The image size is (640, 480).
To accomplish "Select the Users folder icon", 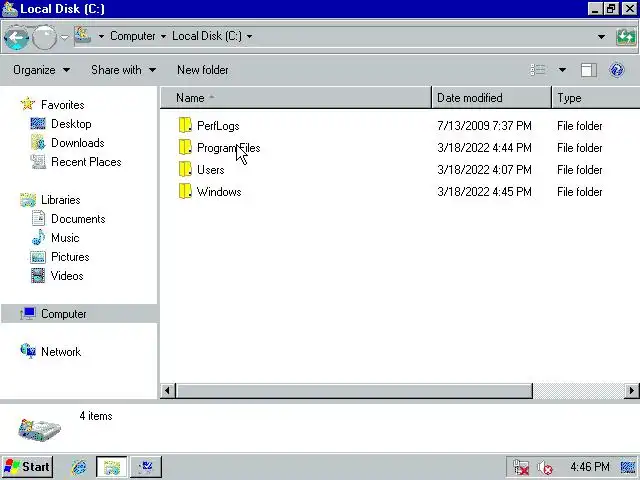I will [185, 169].
